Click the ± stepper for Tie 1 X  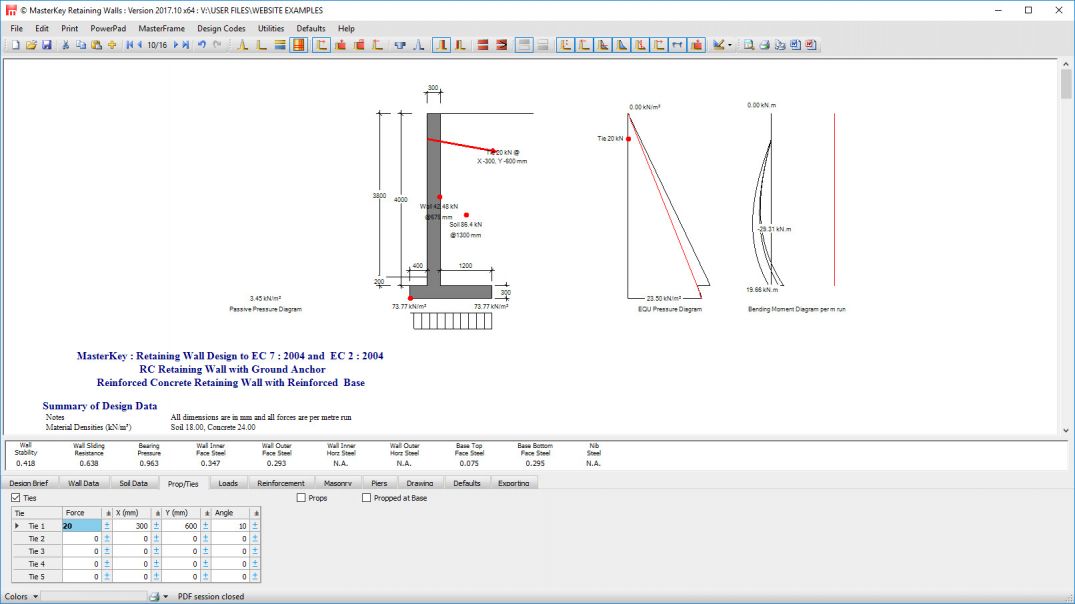pos(156,526)
